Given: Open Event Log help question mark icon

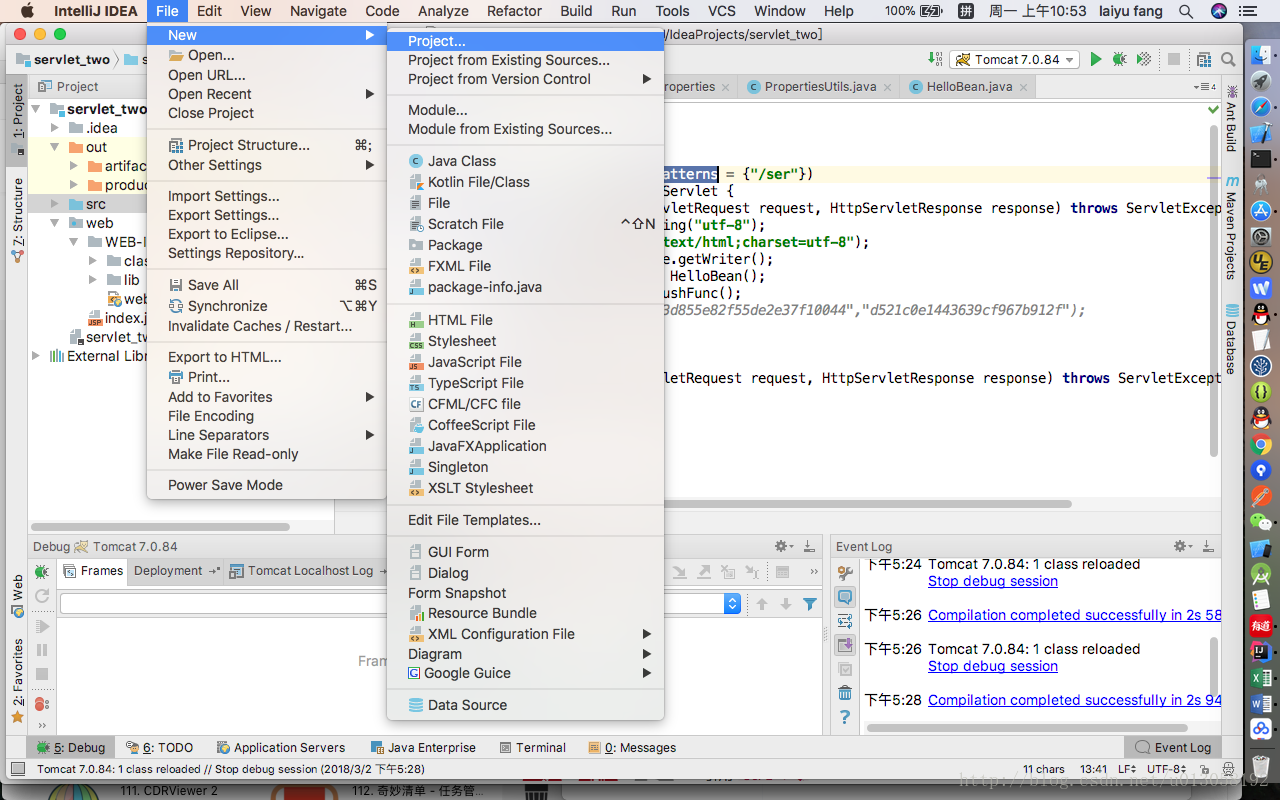Looking at the screenshot, I should [845, 717].
